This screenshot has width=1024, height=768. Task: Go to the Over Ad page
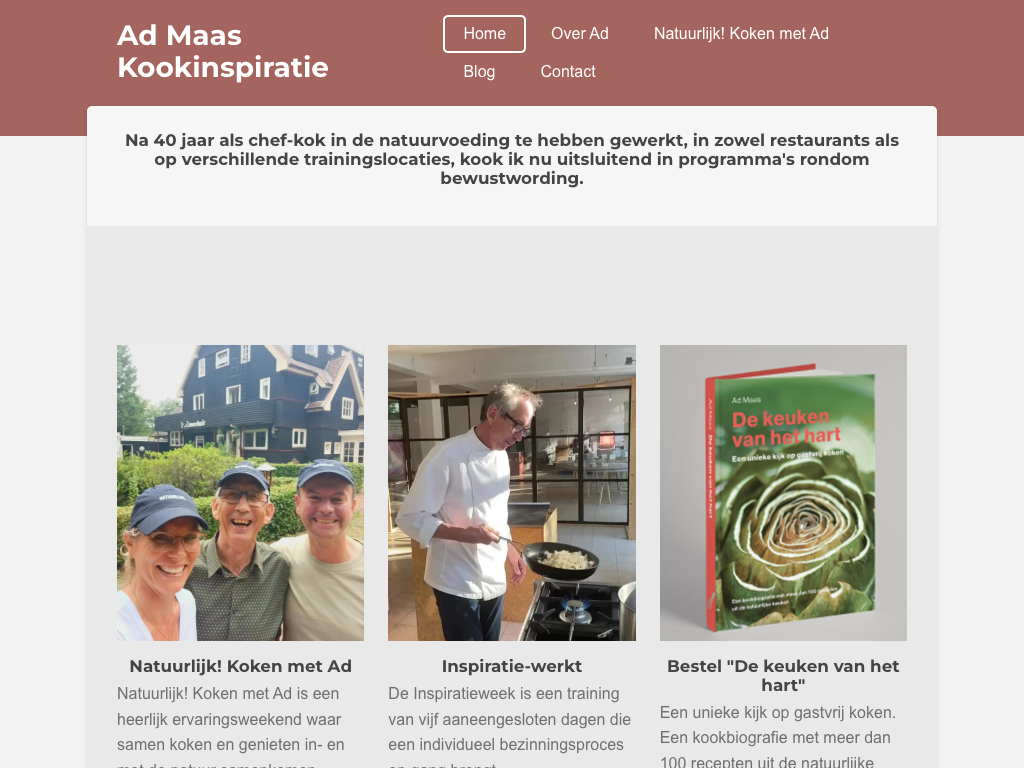pyautogui.click(x=579, y=34)
